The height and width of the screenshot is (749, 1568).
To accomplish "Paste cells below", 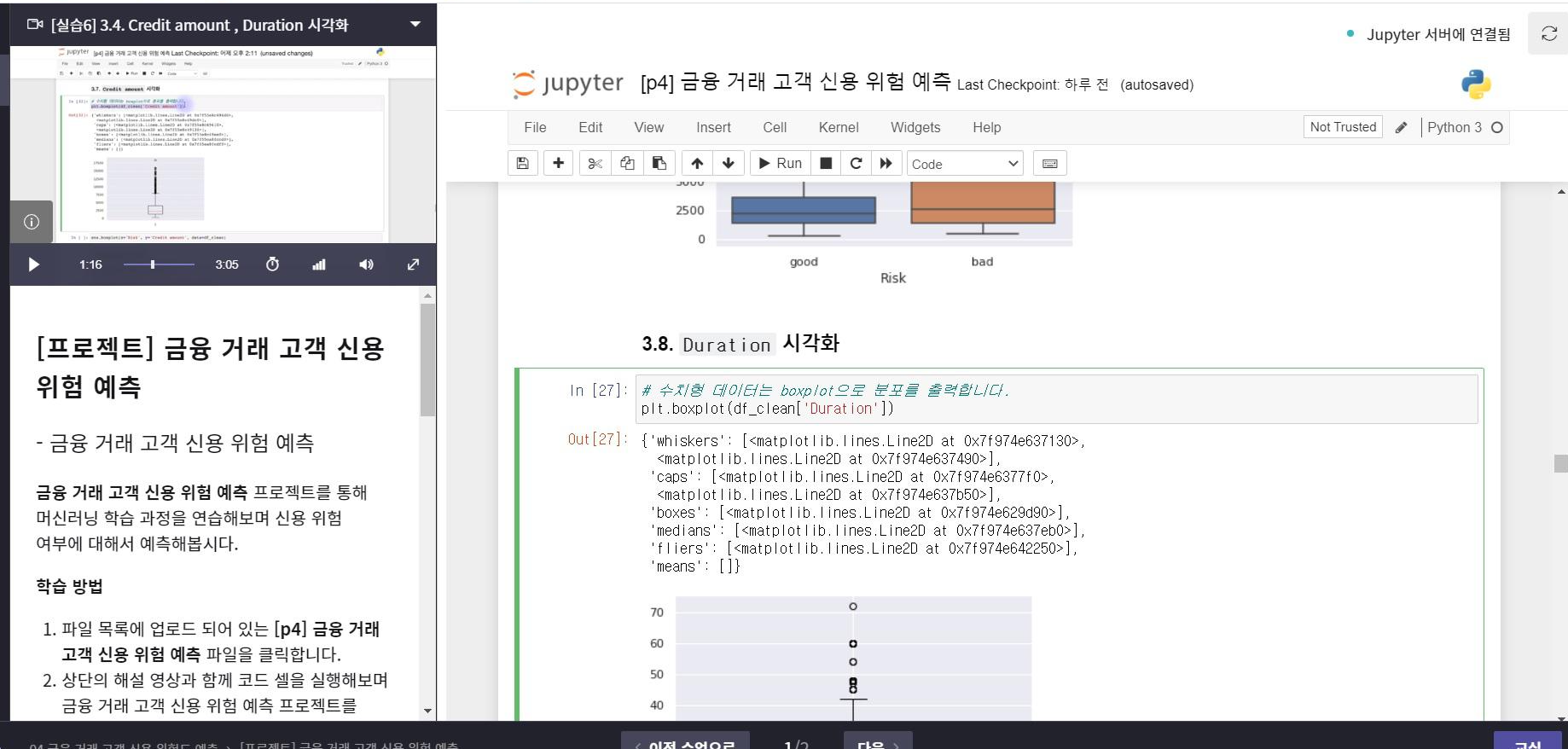I will coord(659,163).
